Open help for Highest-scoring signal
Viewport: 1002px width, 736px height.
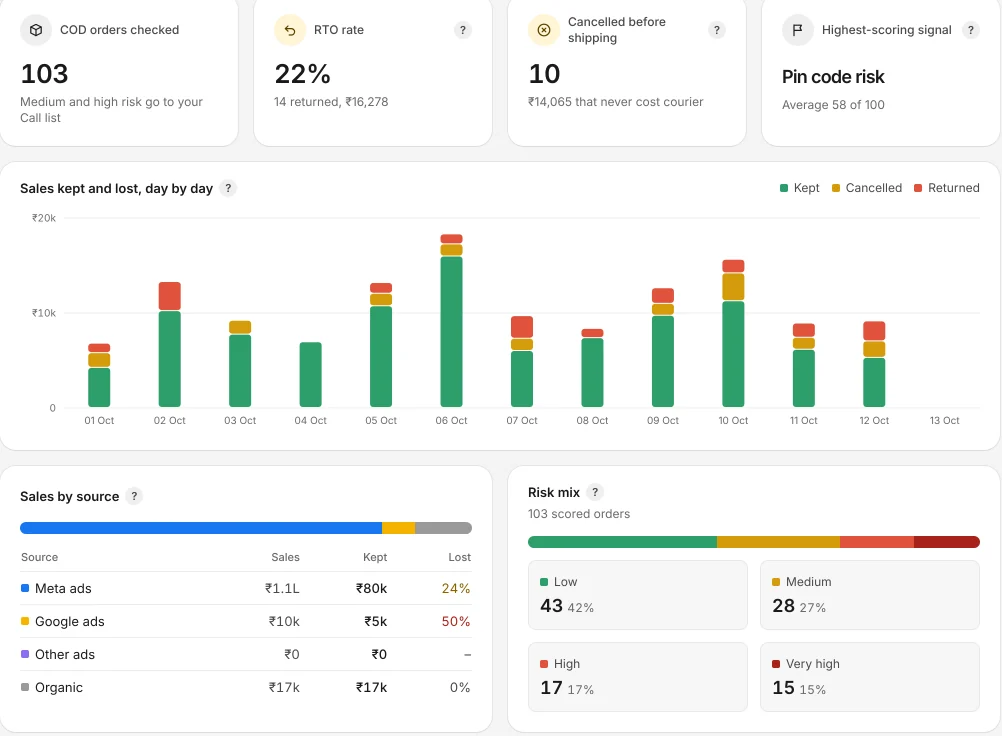coord(971,30)
